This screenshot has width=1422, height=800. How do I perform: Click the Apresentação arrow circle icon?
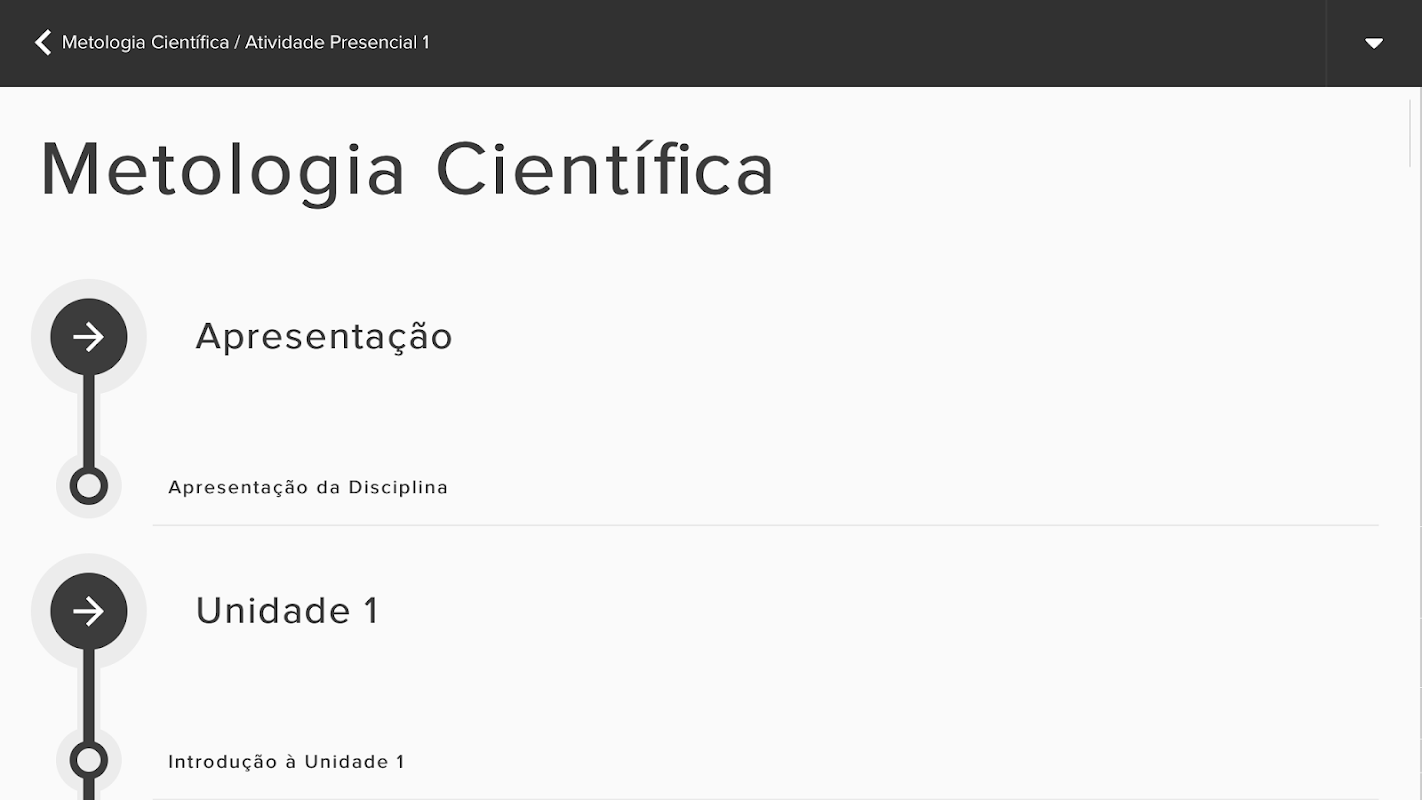point(89,337)
